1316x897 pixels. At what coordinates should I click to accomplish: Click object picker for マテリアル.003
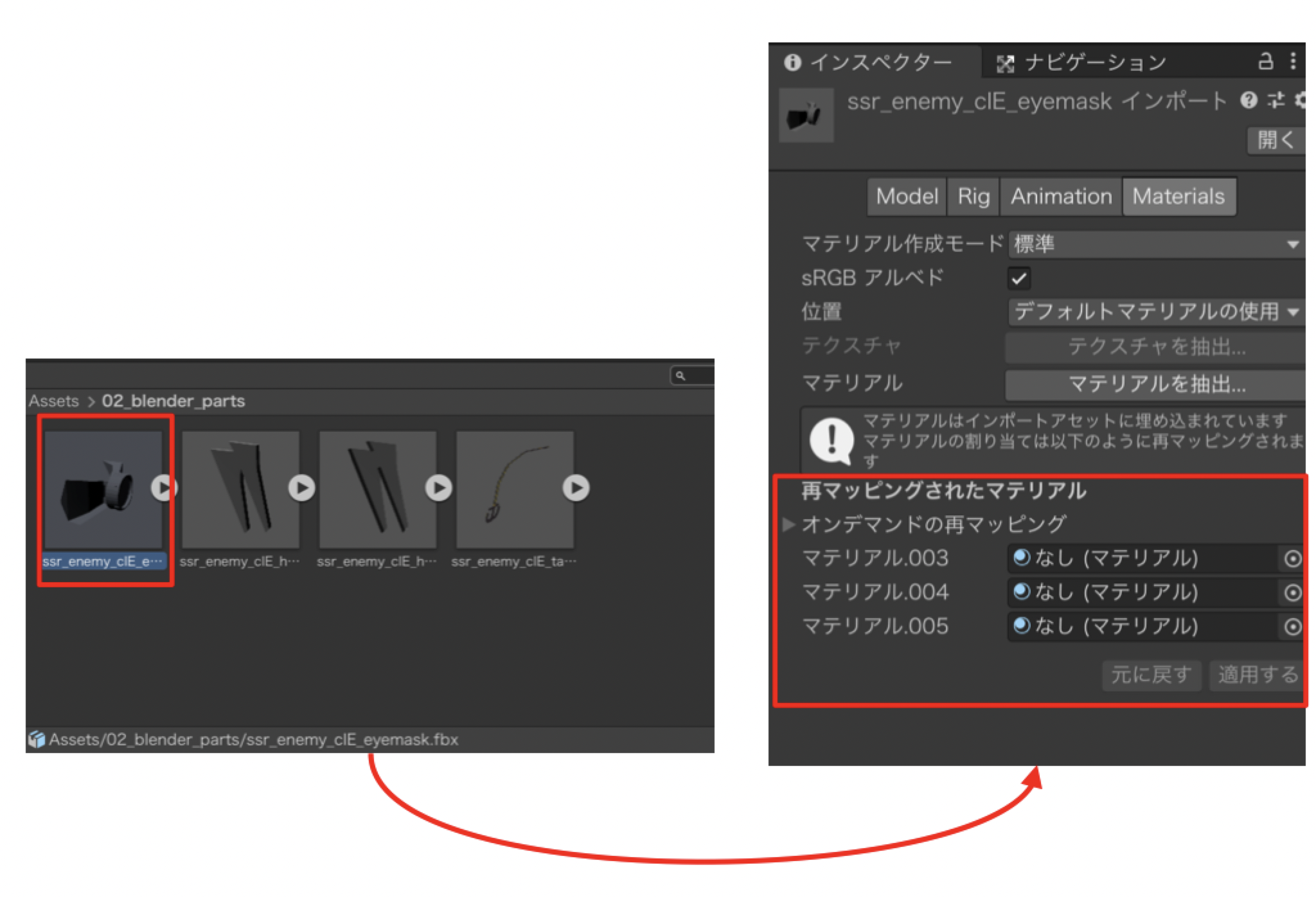click(1292, 559)
